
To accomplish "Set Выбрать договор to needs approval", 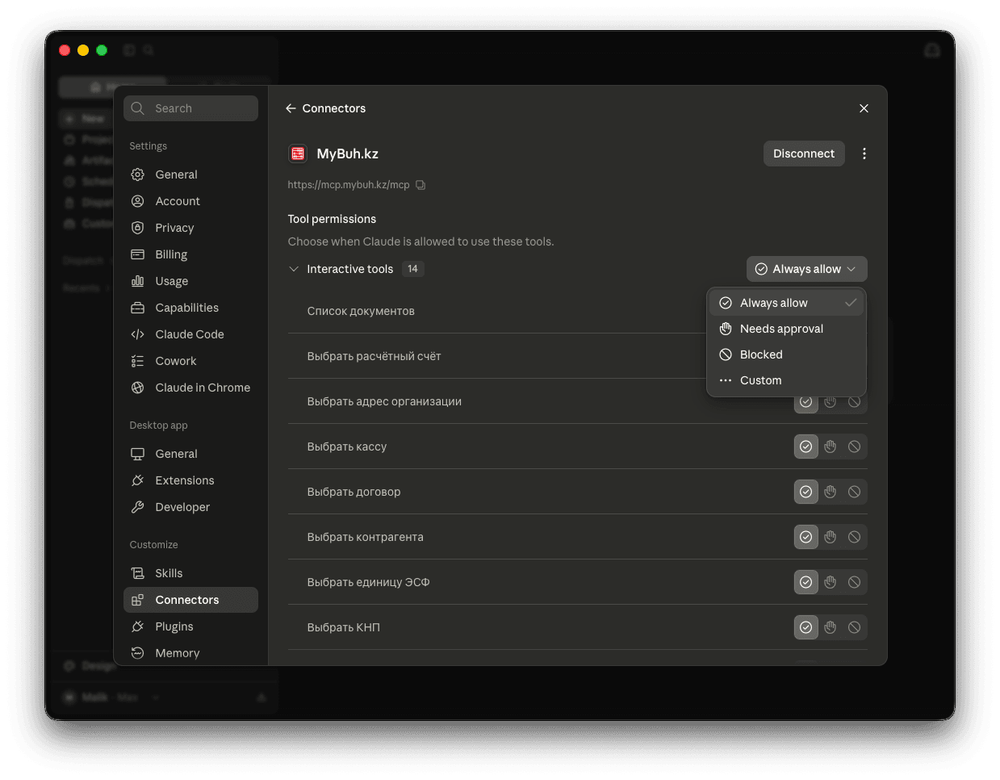I will [830, 492].
